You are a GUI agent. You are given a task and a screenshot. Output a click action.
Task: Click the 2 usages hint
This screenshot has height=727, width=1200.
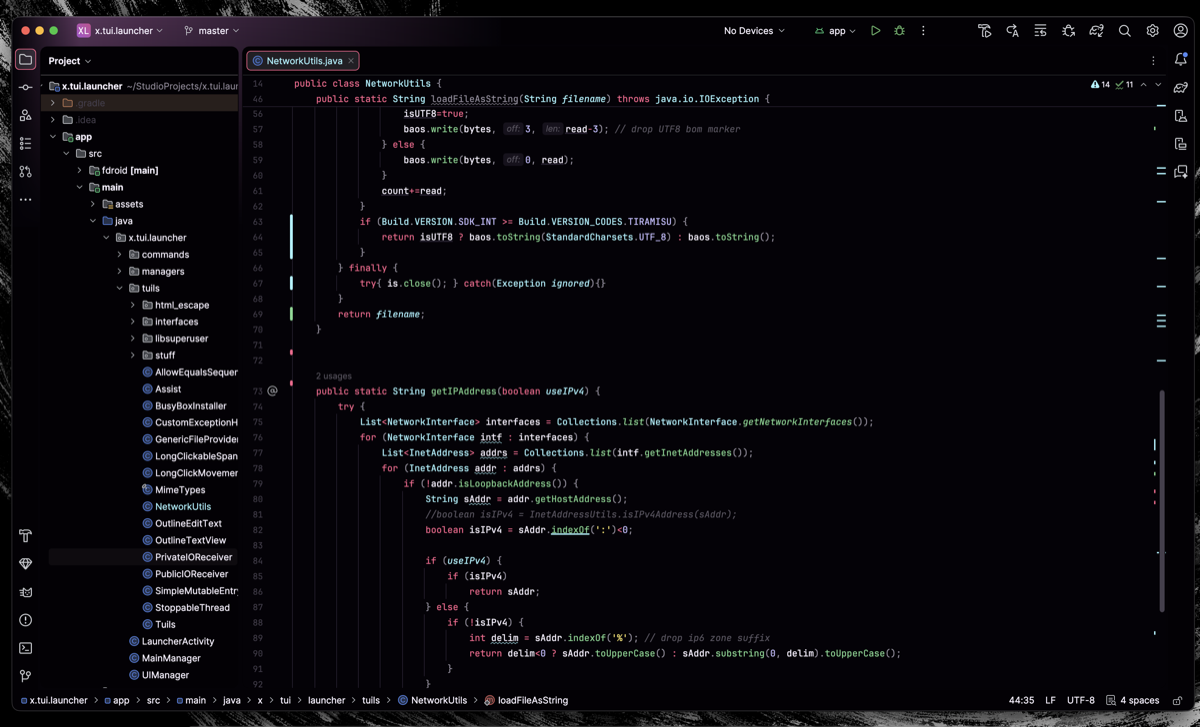tap(334, 376)
